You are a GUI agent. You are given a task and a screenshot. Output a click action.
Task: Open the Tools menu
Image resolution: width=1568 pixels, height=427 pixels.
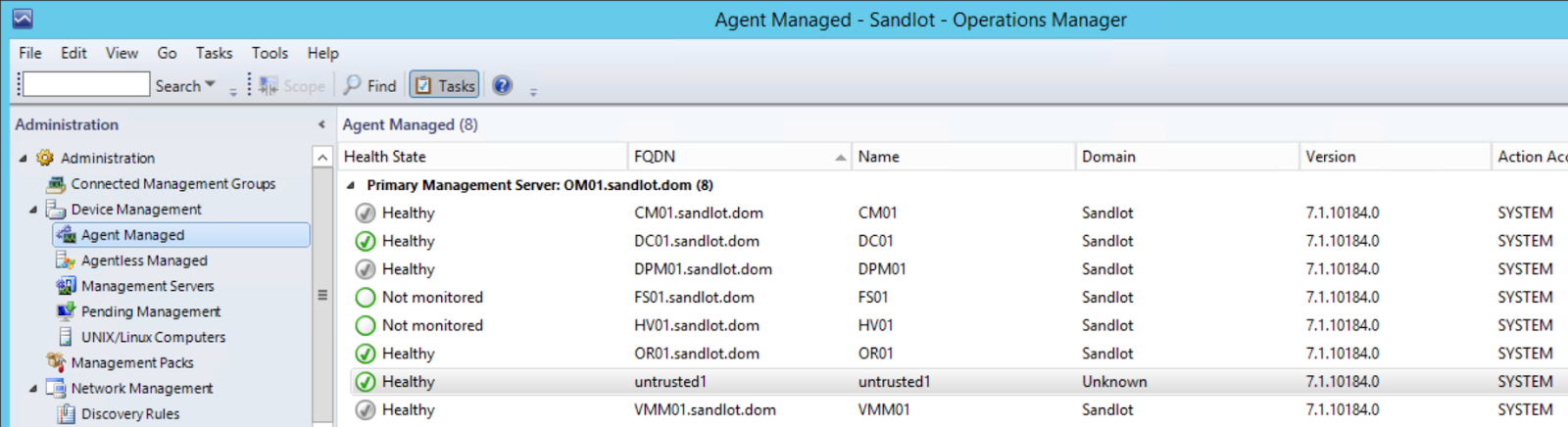(x=269, y=53)
